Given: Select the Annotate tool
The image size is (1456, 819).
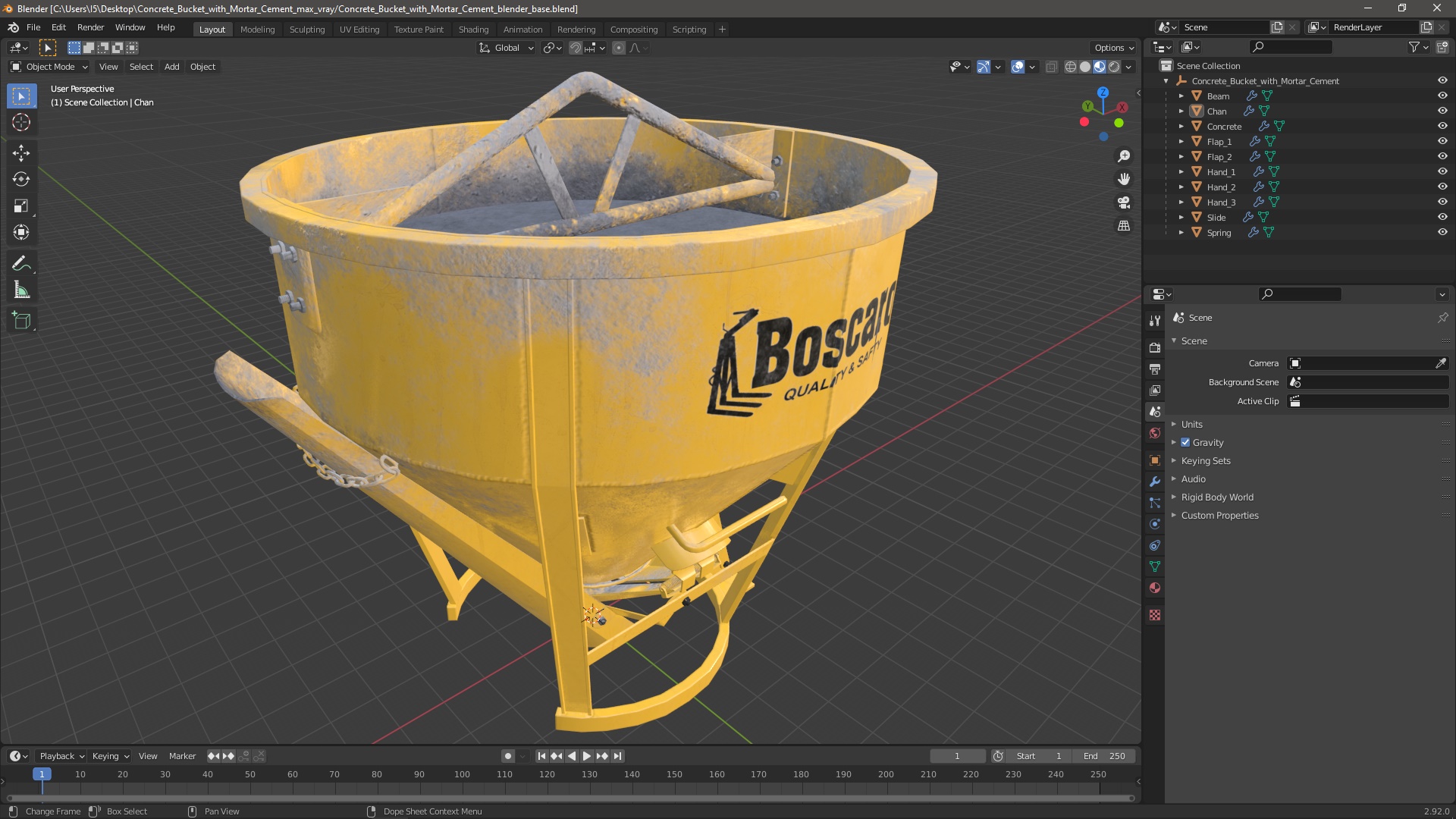Looking at the screenshot, I should pyautogui.click(x=21, y=264).
